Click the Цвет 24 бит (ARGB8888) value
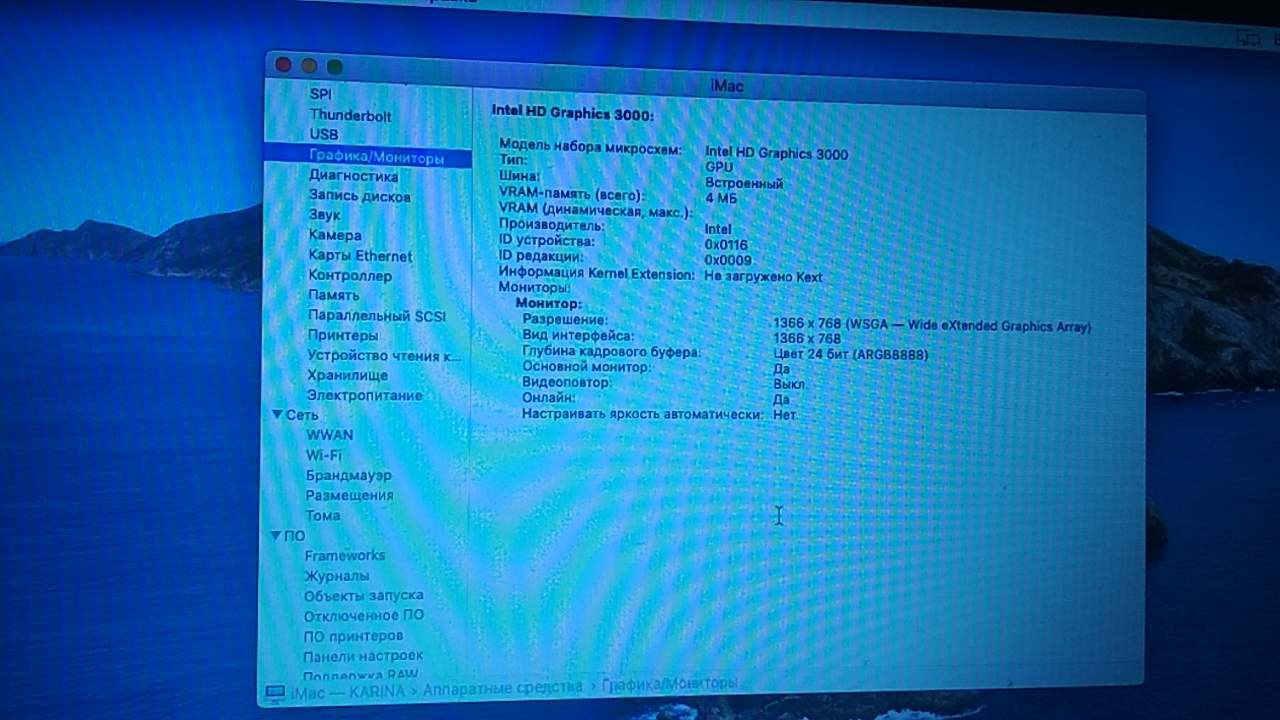 click(x=850, y=354)
